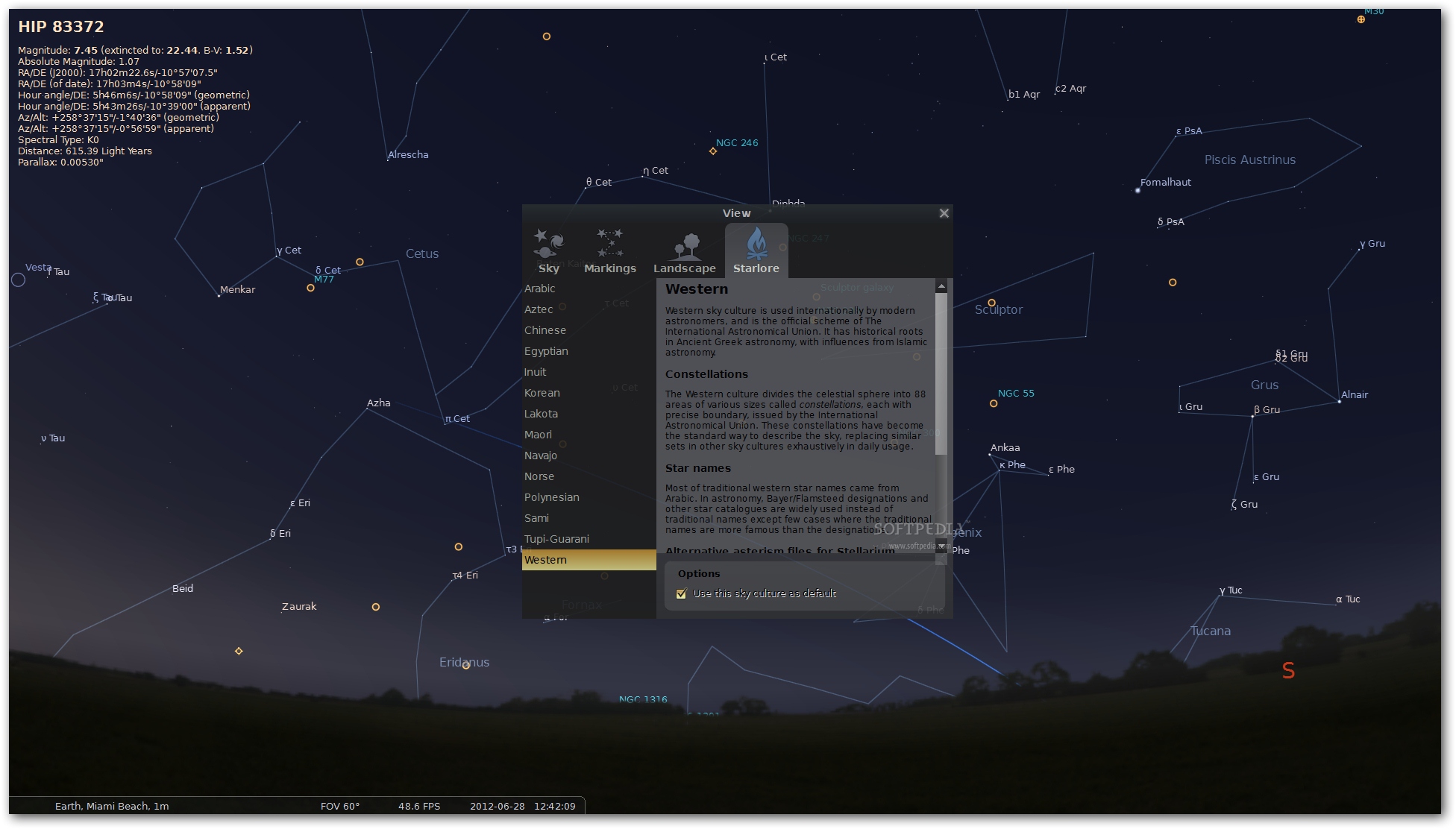Click M77 galaxy marker

point(310,288)
